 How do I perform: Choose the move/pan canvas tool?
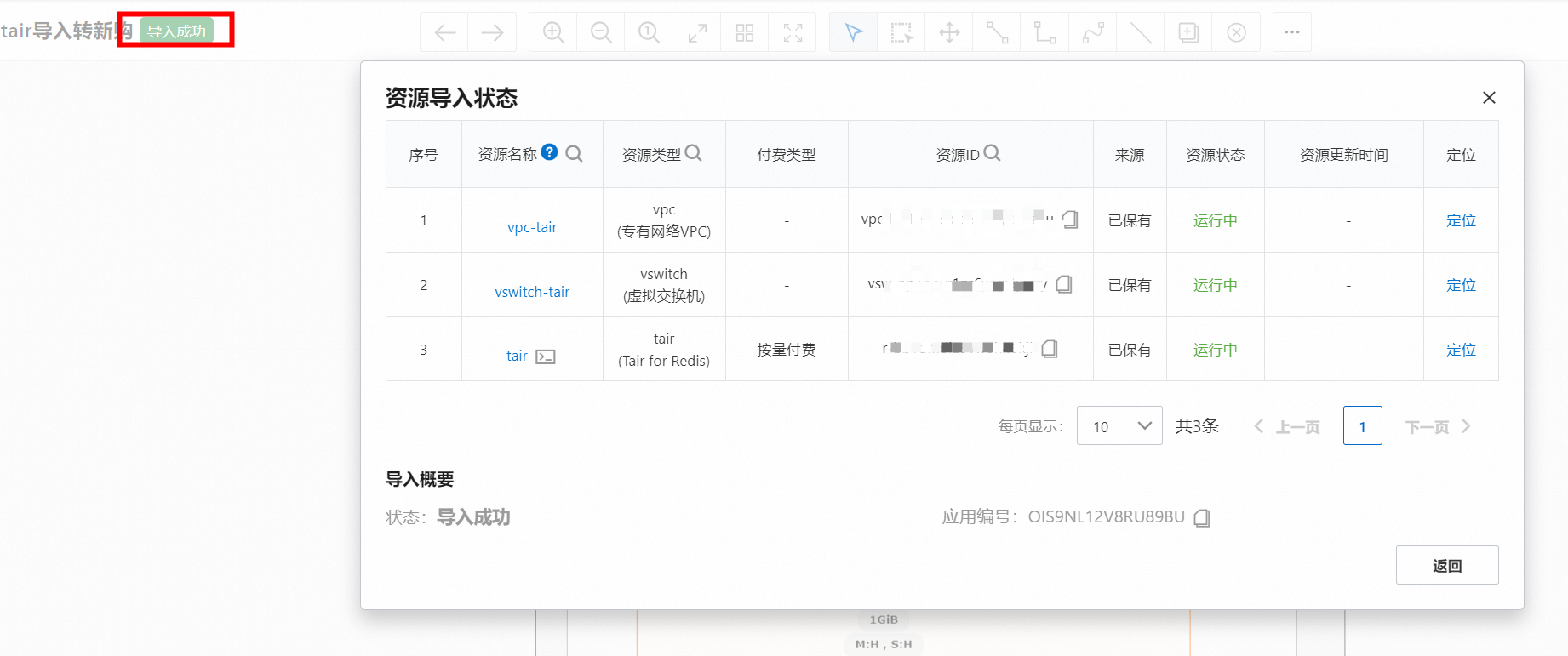(x=949, y=32)
